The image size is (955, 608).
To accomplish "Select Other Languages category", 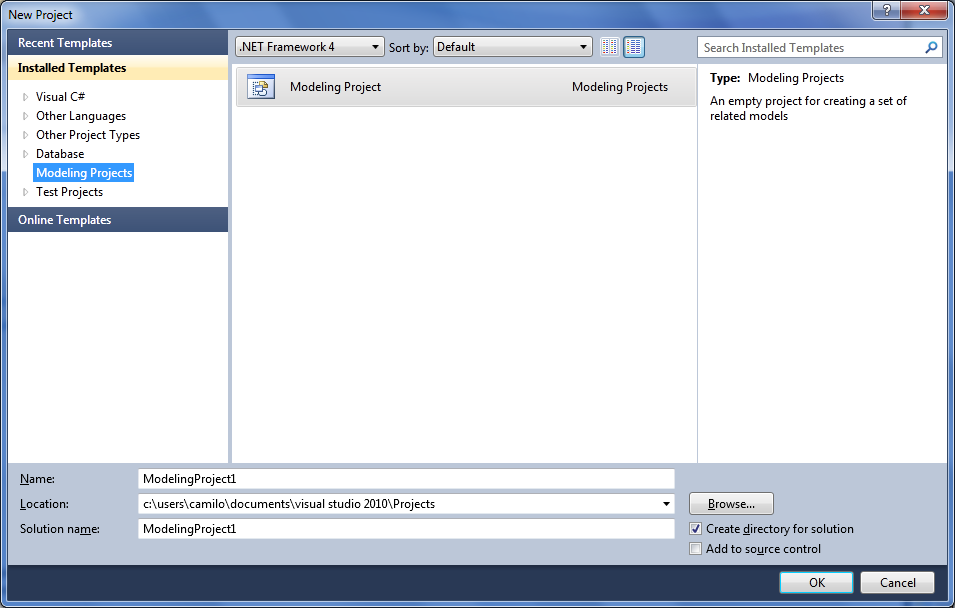I will click(81, 116).
